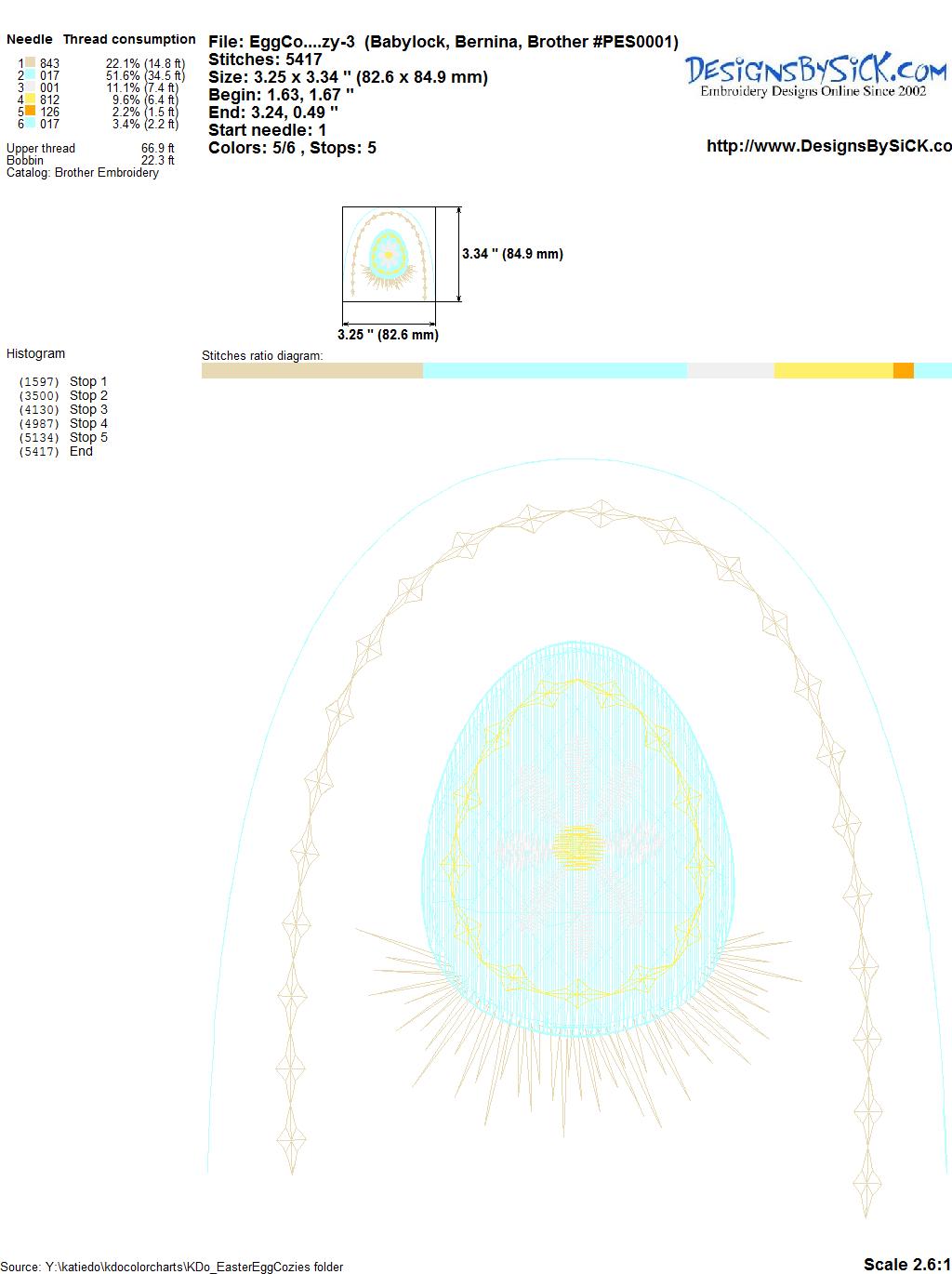Click the Scale 2.6:1 label
This screenshot has width=952, height=1274.
click(x=906, y=1264)
